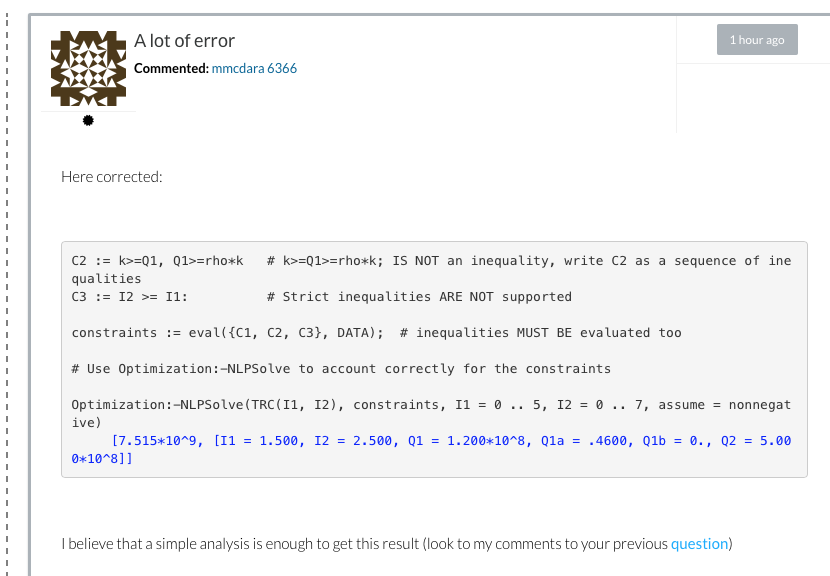The width and height of the screenshot is (830, 576).
Task: Click the black badge icon under avatar
Action: click(x=88, y=121)
